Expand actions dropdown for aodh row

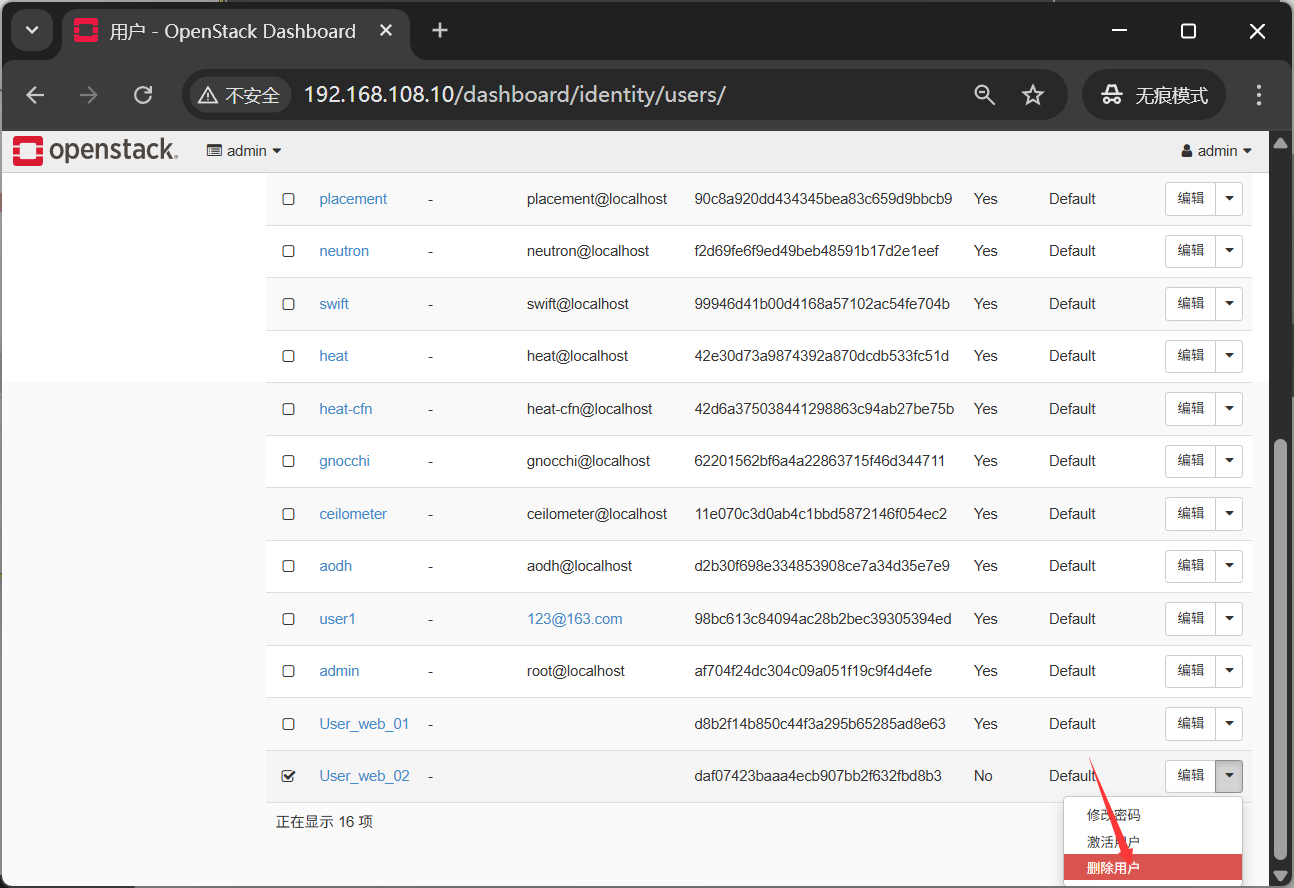[x=1229, y=566]
